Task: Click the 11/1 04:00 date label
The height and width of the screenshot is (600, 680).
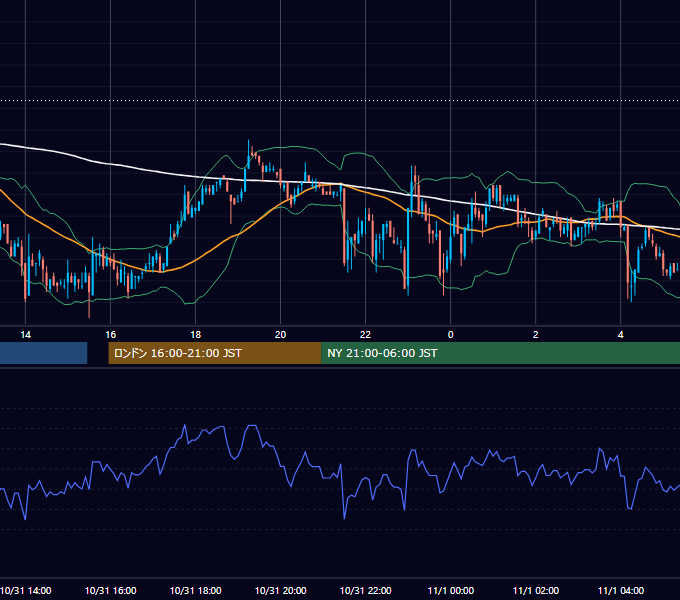Action: coord(621,590)
